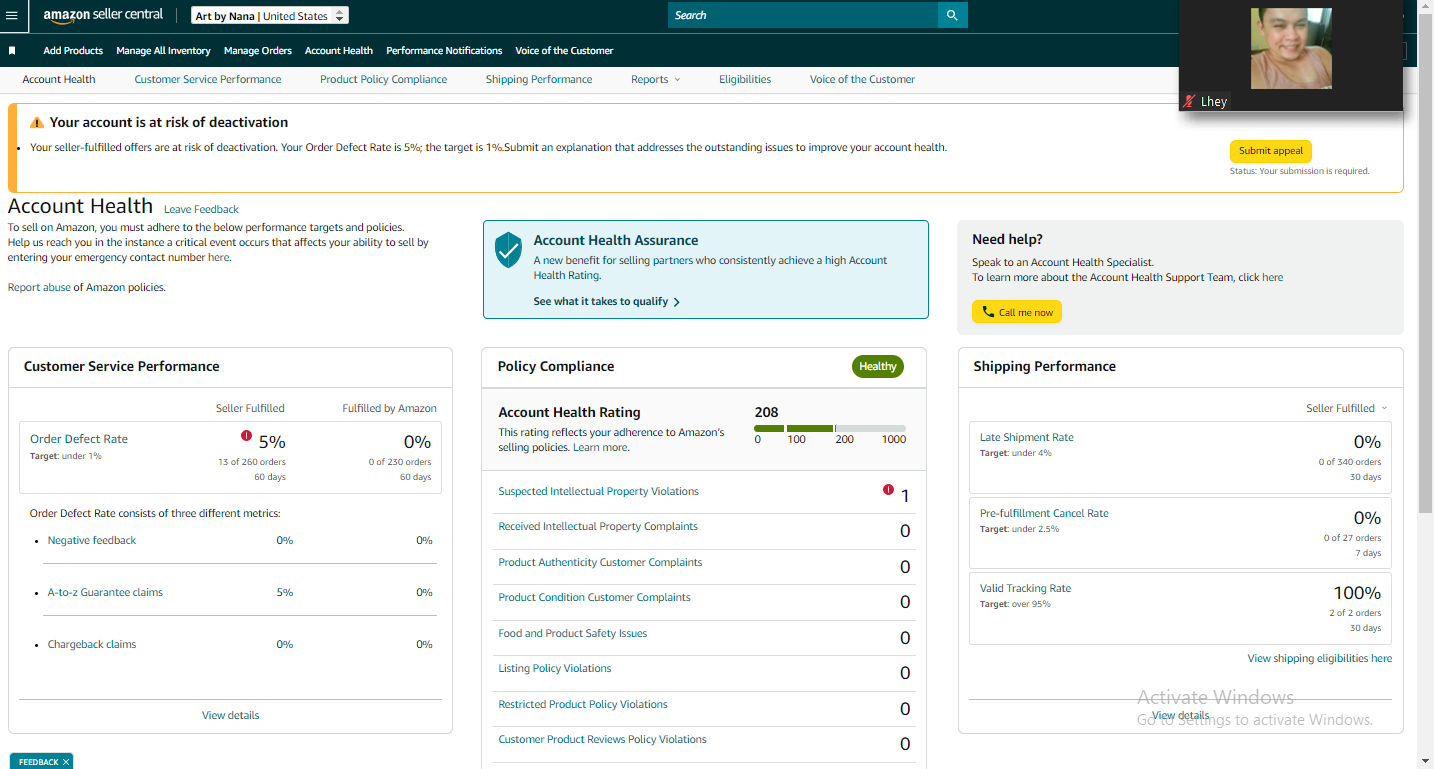Click the green Healthy badge
Viewport: 1434px width, 769px height.
pyautogui.click(x=878, y=366)
